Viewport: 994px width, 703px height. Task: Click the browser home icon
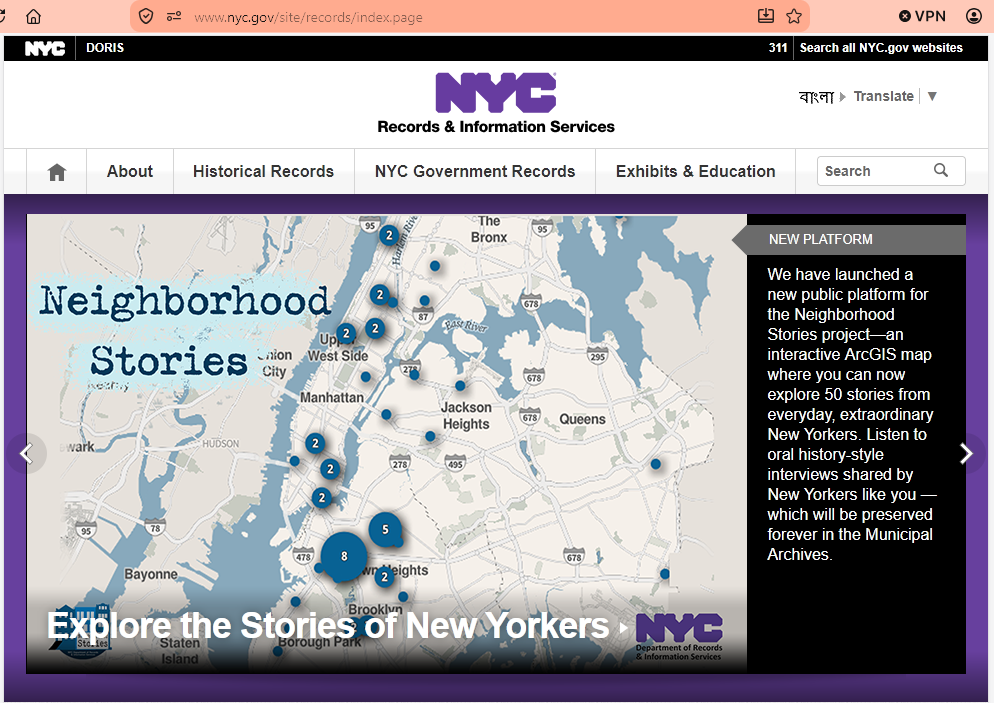pyautogui.click(x=33, y=16)
